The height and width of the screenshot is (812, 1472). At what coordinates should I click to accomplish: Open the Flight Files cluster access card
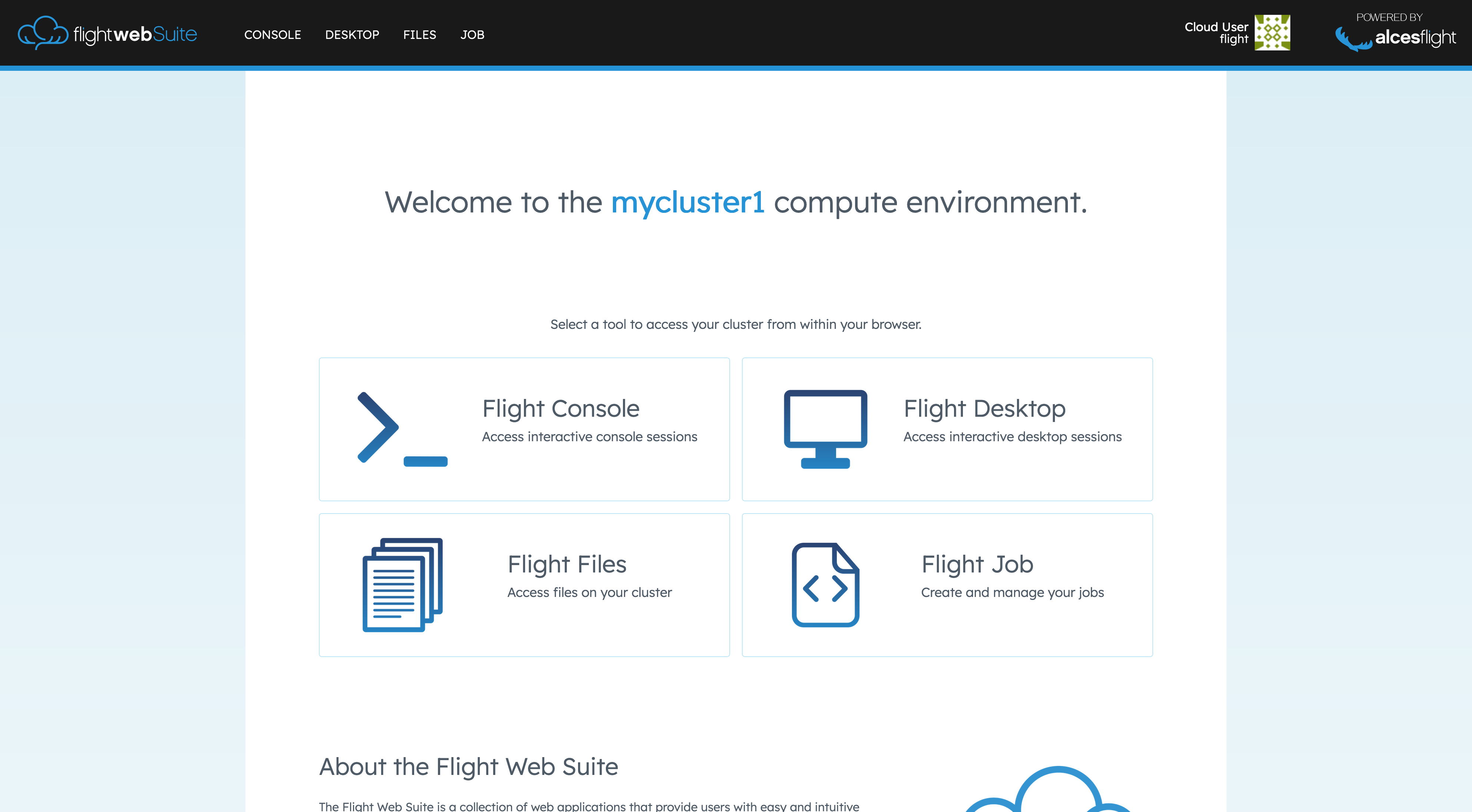pos(524,585)
